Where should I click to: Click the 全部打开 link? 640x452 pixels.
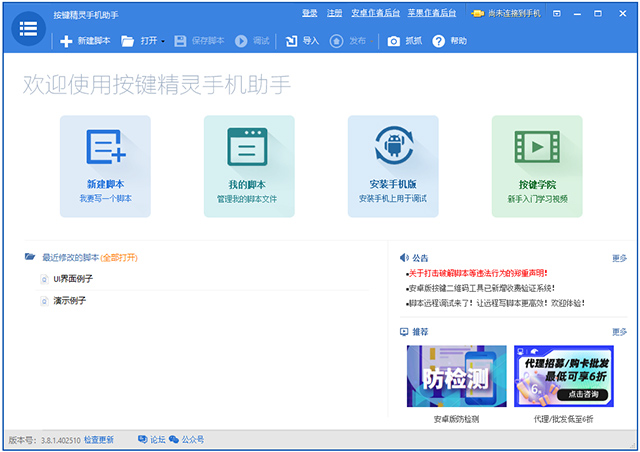tap(119, 258)
